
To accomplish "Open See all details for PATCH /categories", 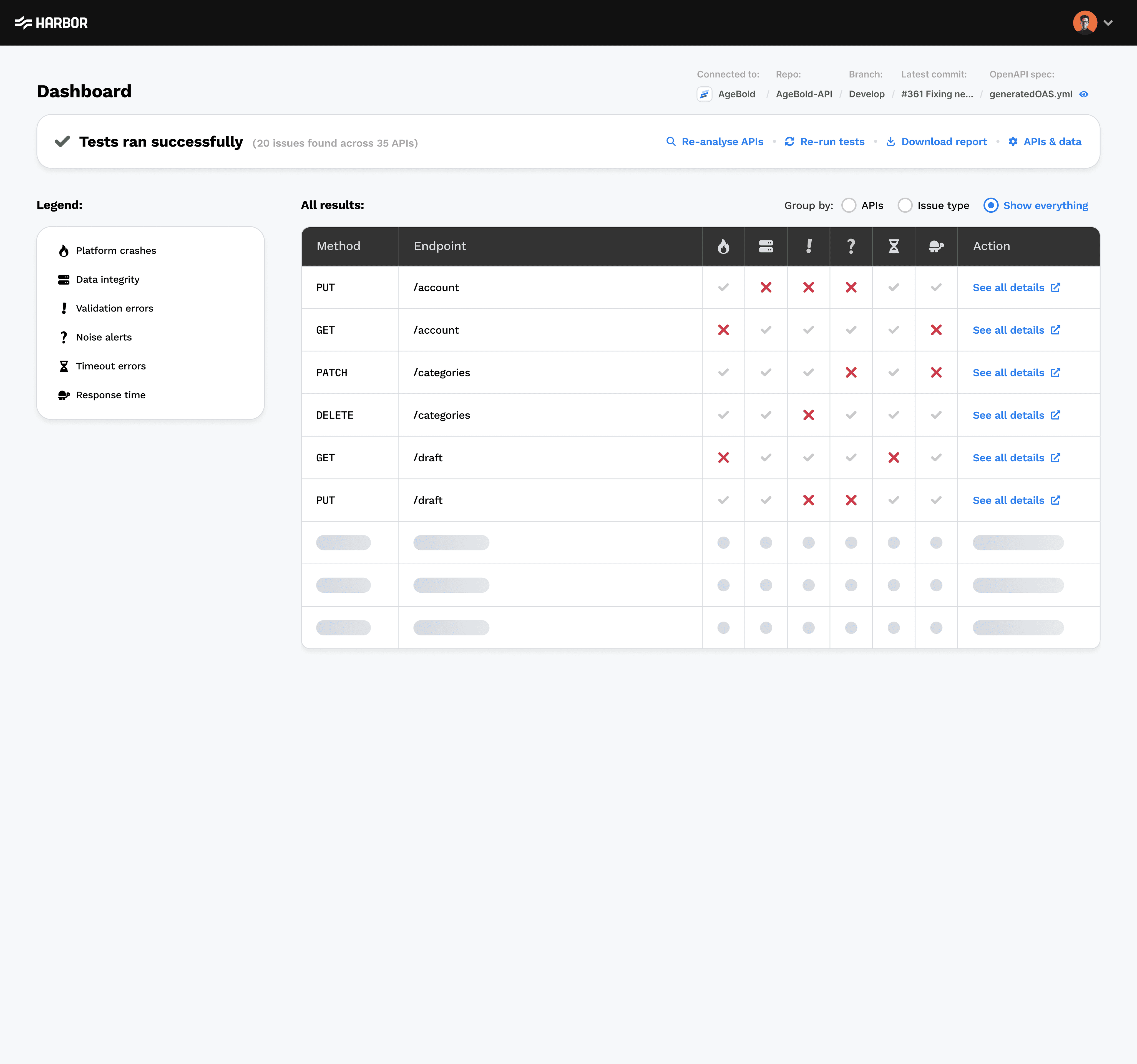I will click(1016, 373).
